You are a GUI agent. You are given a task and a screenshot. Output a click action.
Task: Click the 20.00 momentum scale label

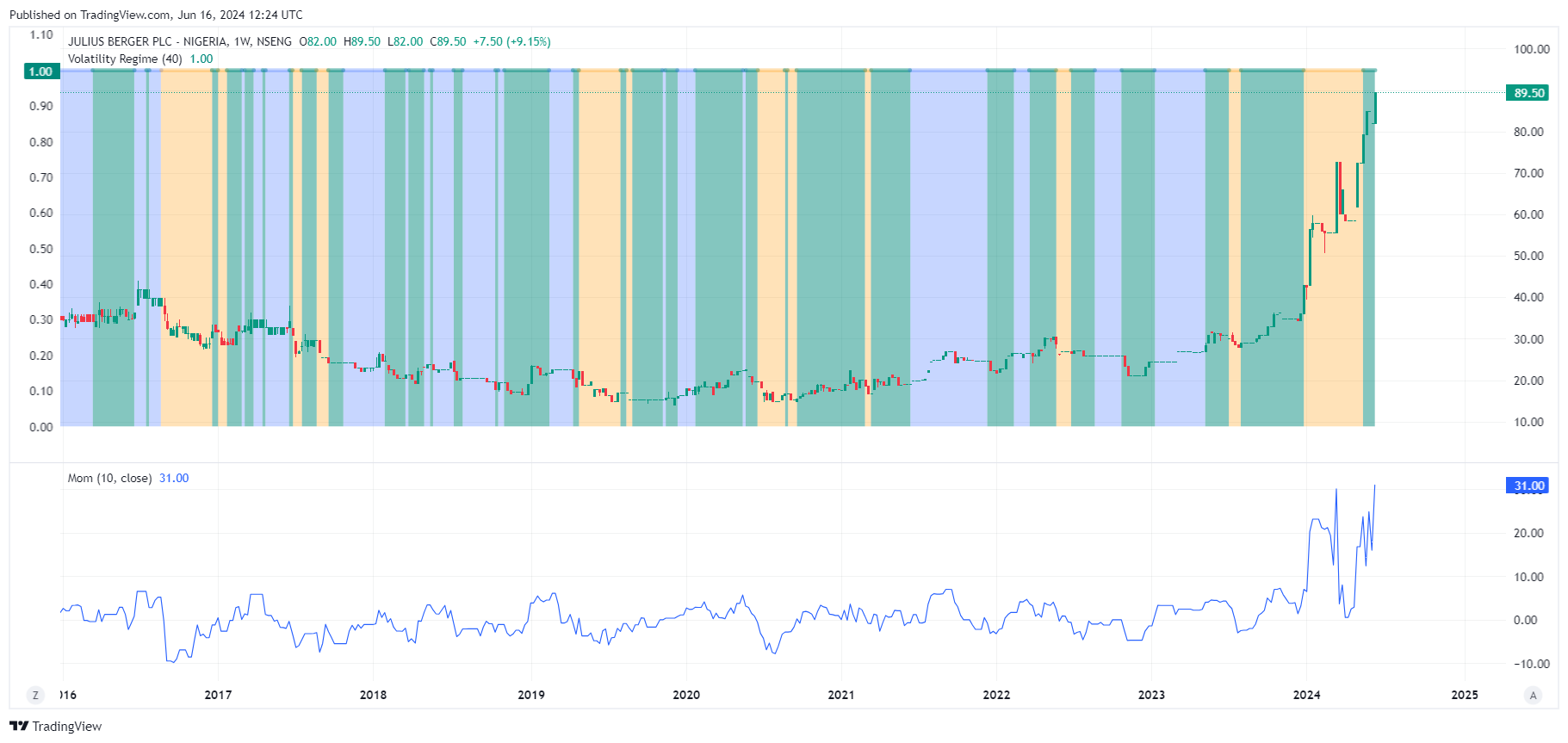1529,533
